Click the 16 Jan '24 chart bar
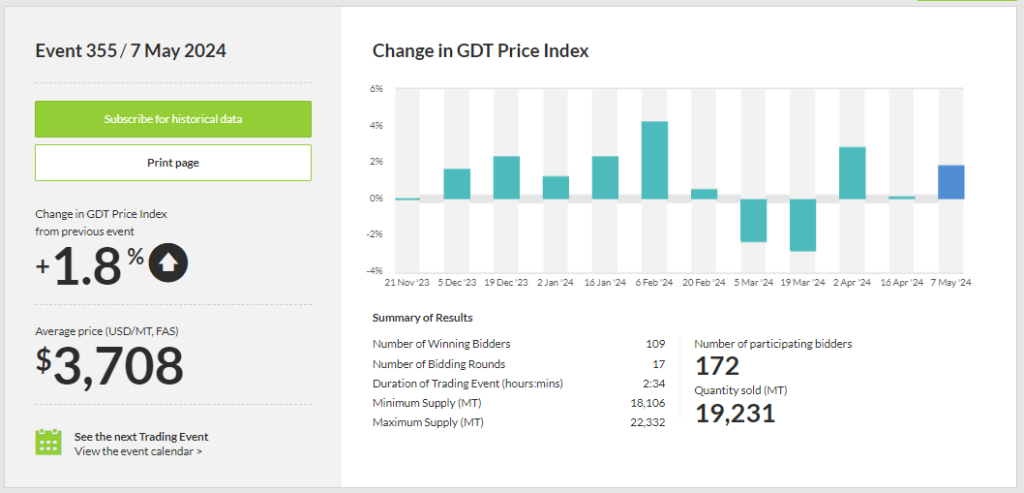 (x=605, y=178)
